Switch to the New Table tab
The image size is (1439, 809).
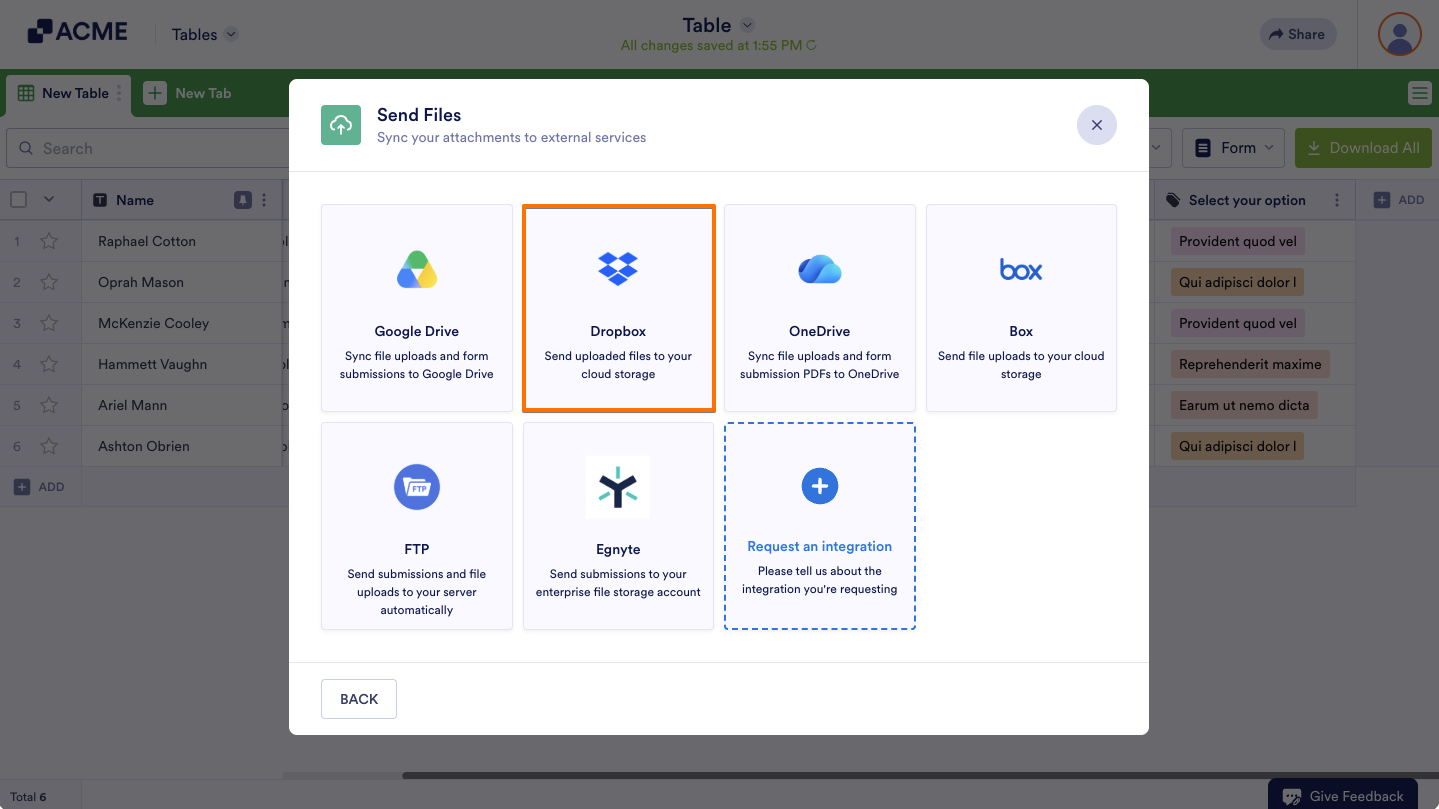(68, 93)
